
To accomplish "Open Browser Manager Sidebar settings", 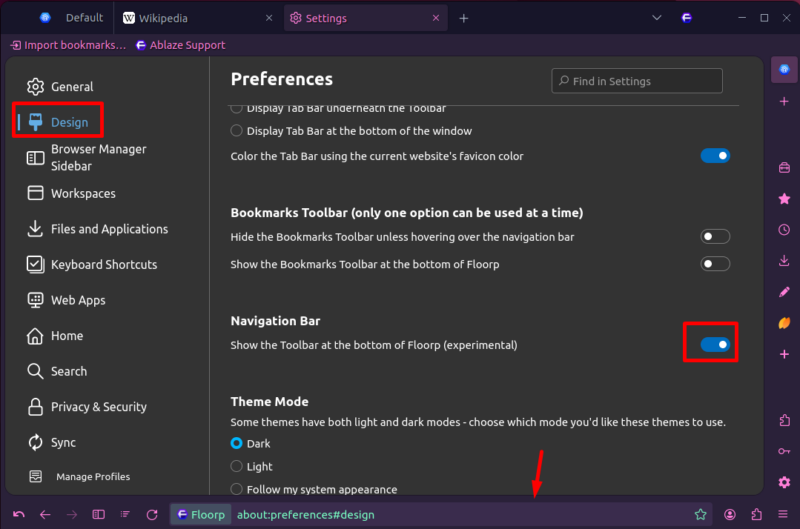I will click(87, 158).
